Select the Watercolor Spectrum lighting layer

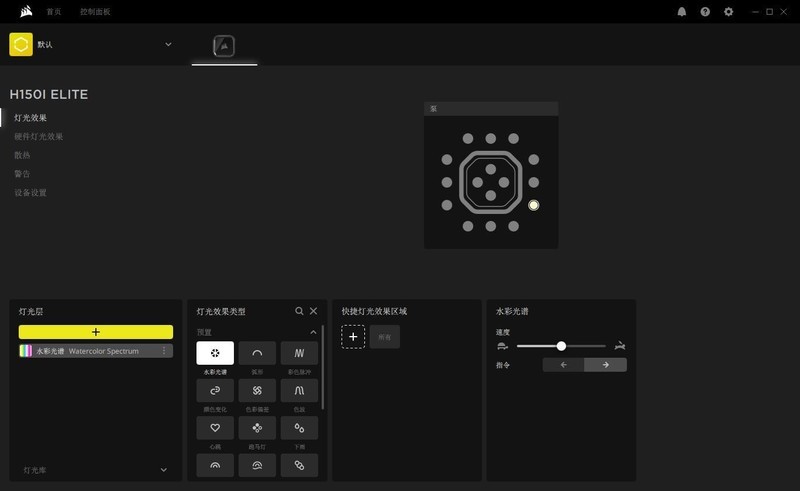(96, 351)
